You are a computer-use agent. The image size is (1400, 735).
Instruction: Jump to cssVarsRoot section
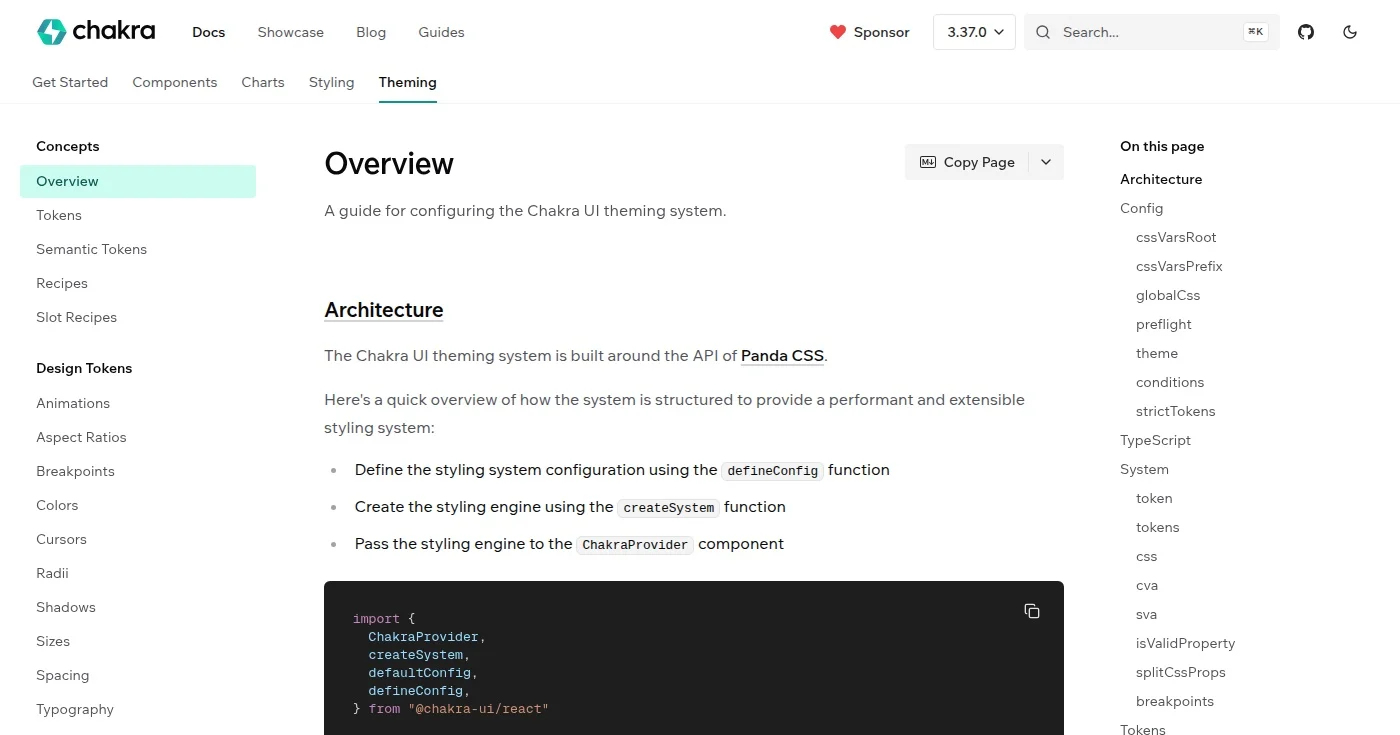tap(1176, 237)
